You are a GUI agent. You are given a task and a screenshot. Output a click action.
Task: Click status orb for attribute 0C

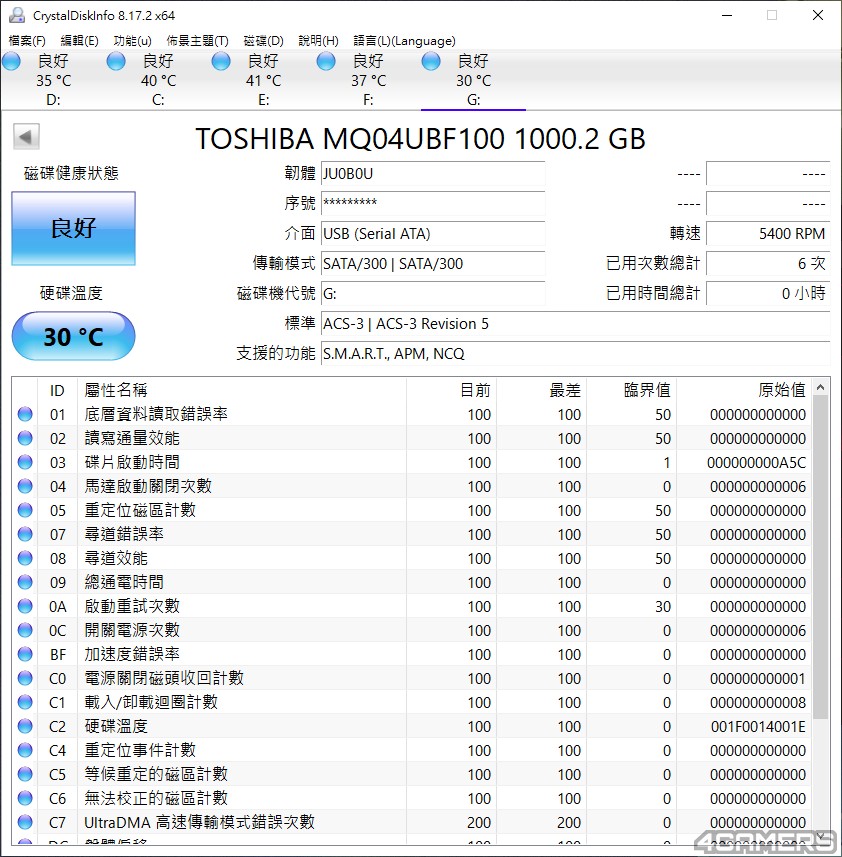pos(25,631)
